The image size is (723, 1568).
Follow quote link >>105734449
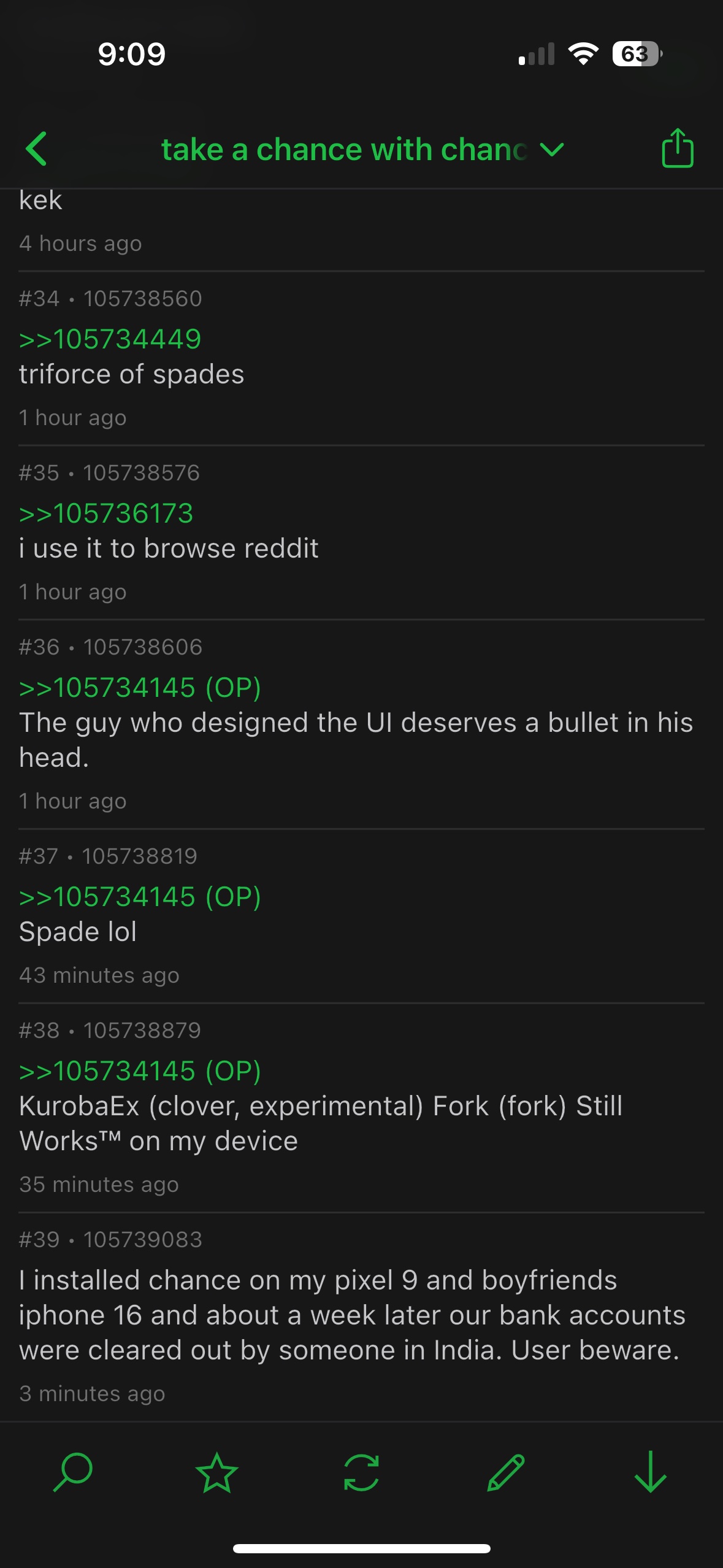click(x=110, y=339)
